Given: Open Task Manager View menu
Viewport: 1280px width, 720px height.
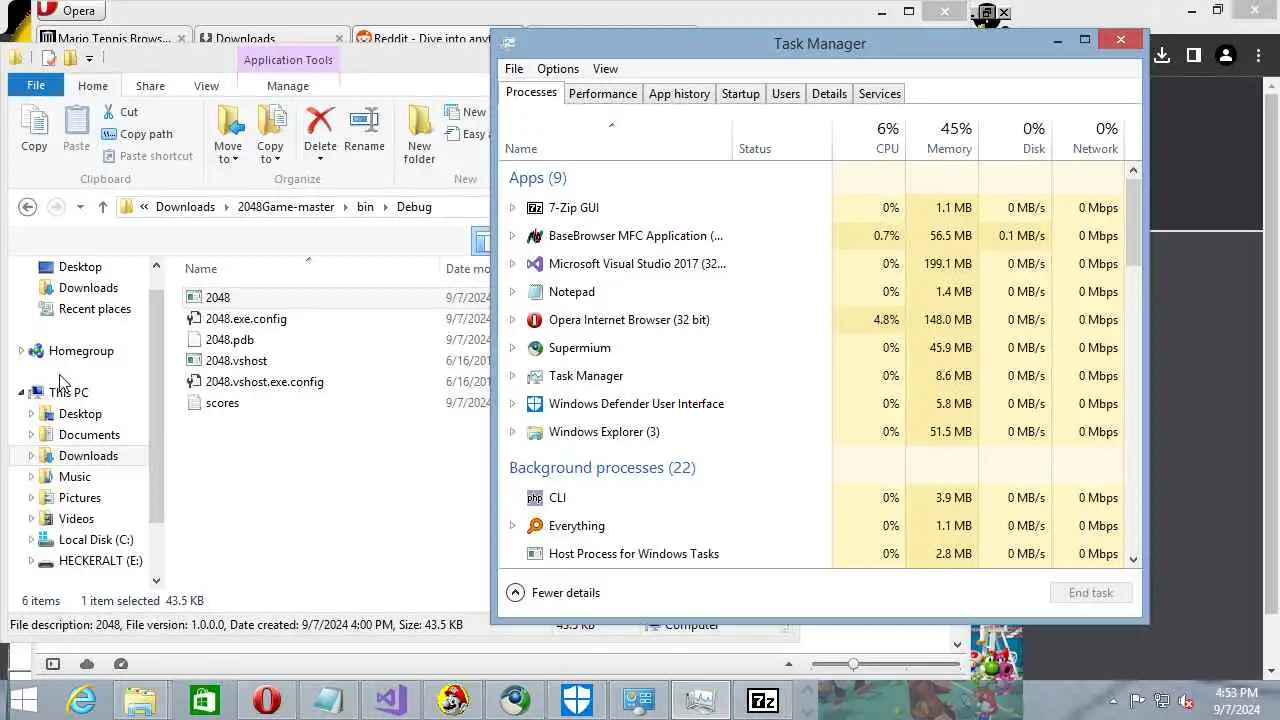Looking at the screenshot, I should [x=605, y=69].
